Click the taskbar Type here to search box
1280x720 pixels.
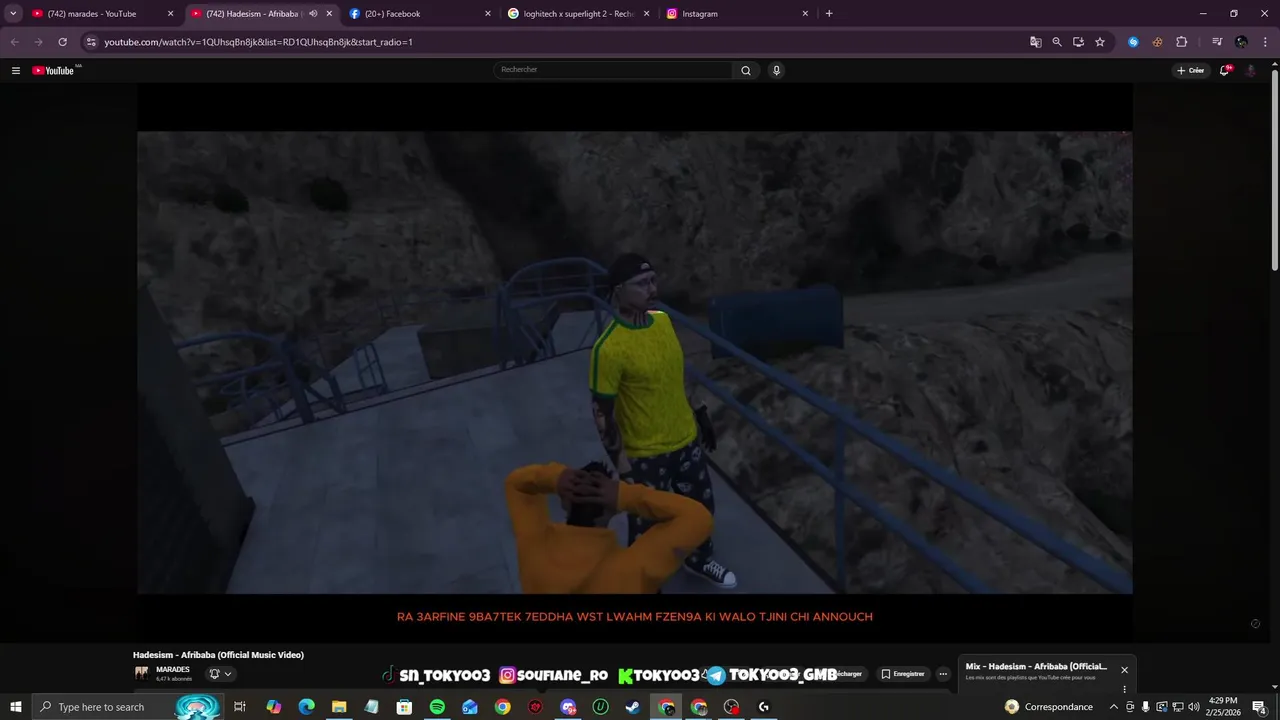pos(127,707)
